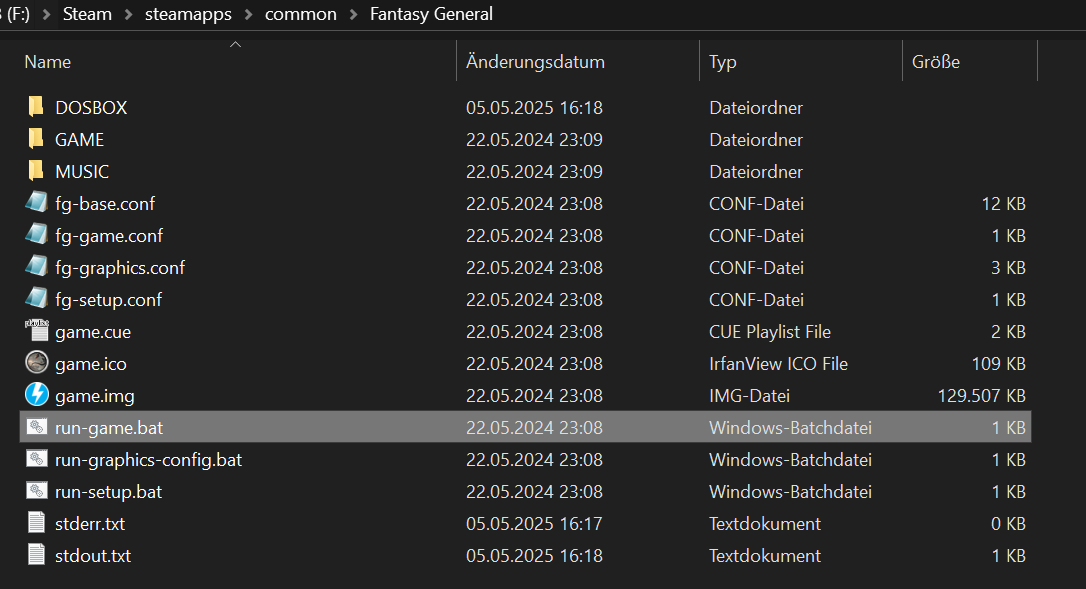Select the DOSBOX folder name

click(91, 107)
